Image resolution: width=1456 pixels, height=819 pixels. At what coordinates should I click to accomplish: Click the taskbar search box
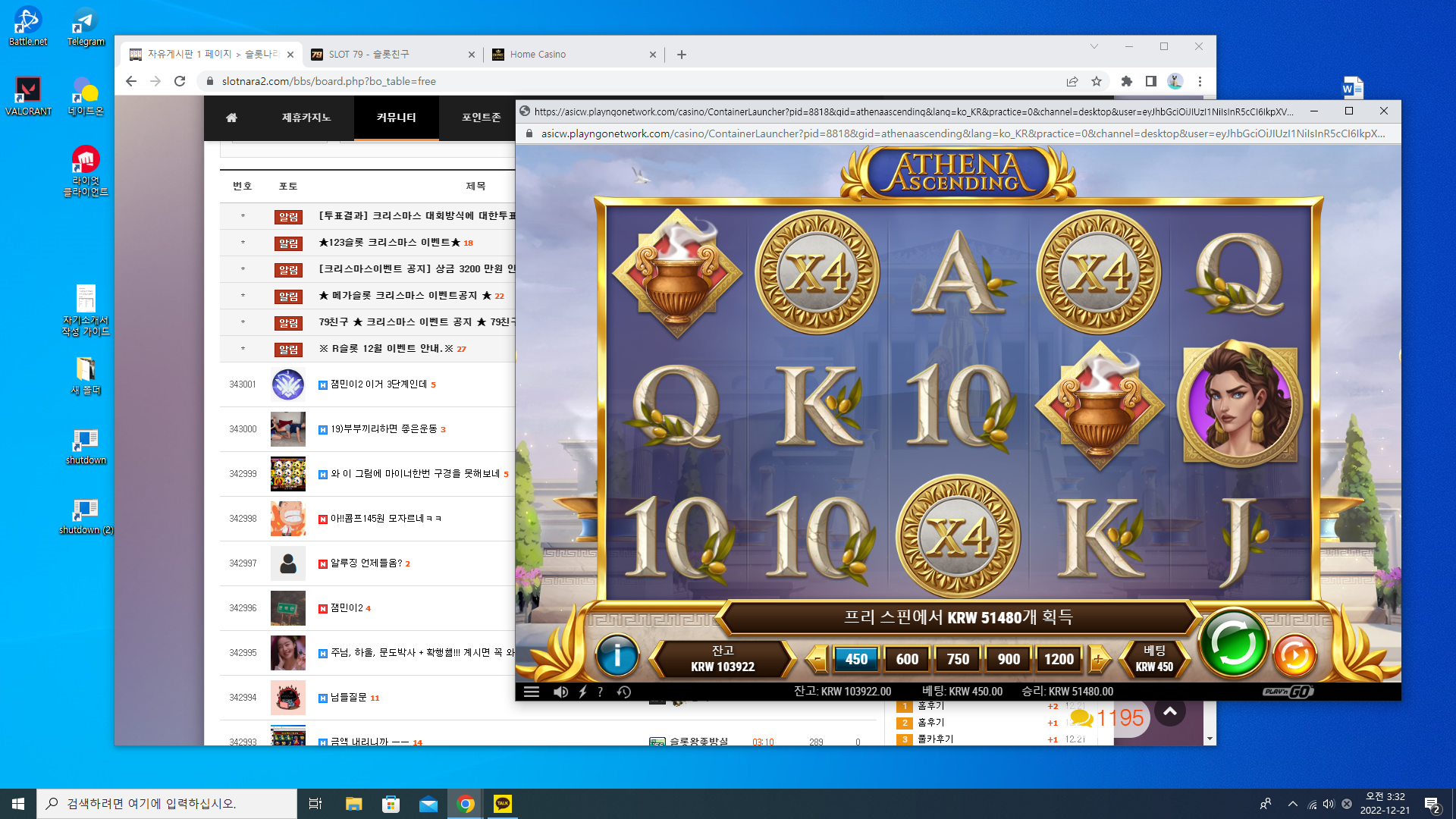pyautogui.click(x=167, y=804)
